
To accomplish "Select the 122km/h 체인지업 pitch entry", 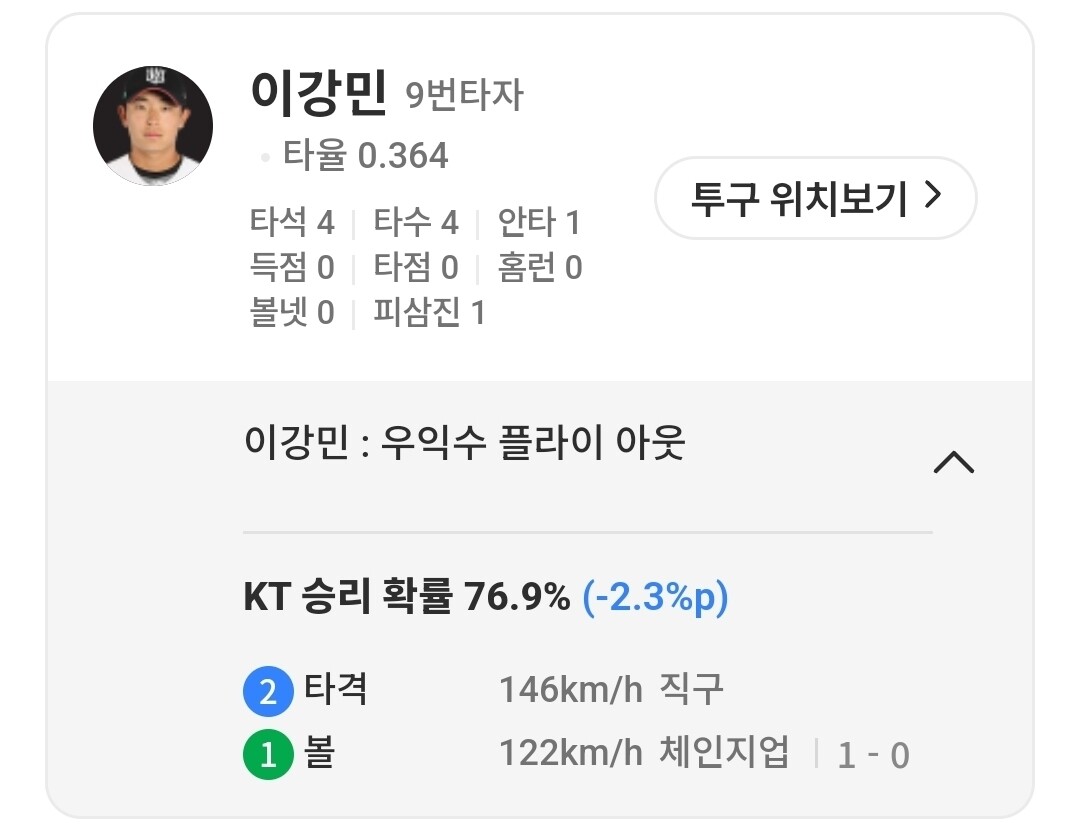I will [x=644, y=753].
